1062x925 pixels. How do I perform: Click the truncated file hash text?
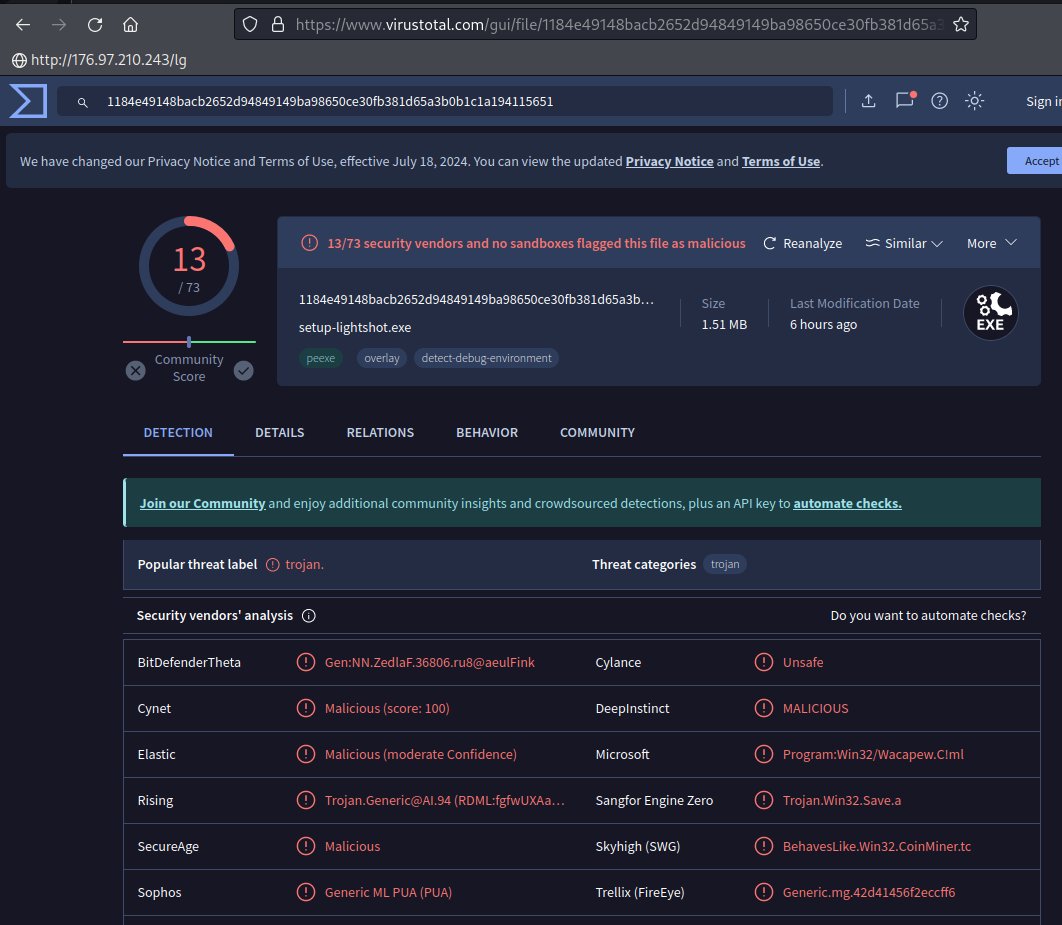pos(476,299)
